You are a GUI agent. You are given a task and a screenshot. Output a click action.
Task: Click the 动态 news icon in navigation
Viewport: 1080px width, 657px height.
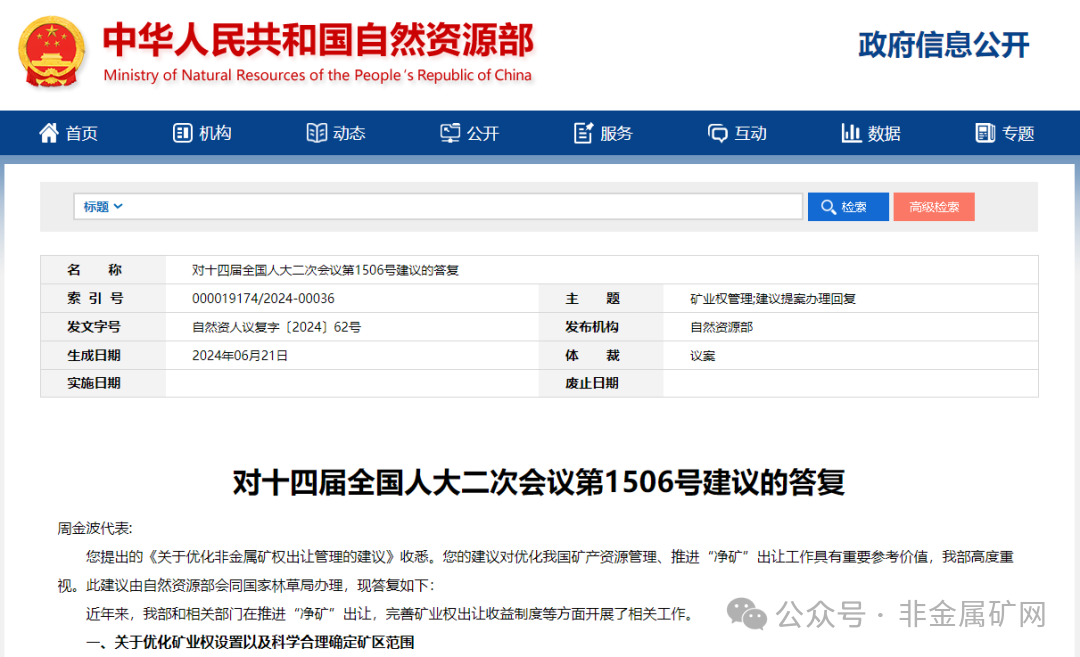click(315, 132)
